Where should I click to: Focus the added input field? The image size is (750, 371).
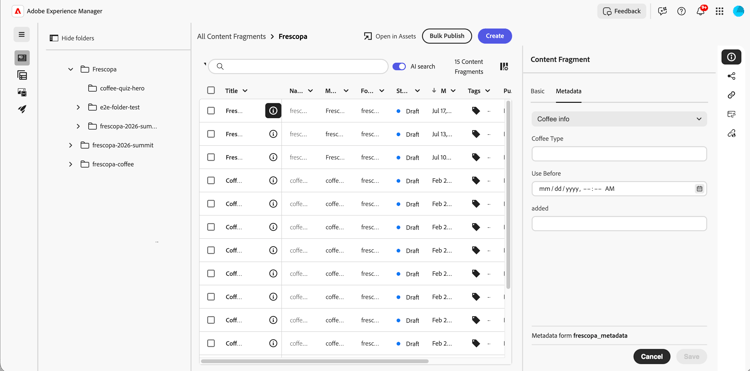point(619,224)
